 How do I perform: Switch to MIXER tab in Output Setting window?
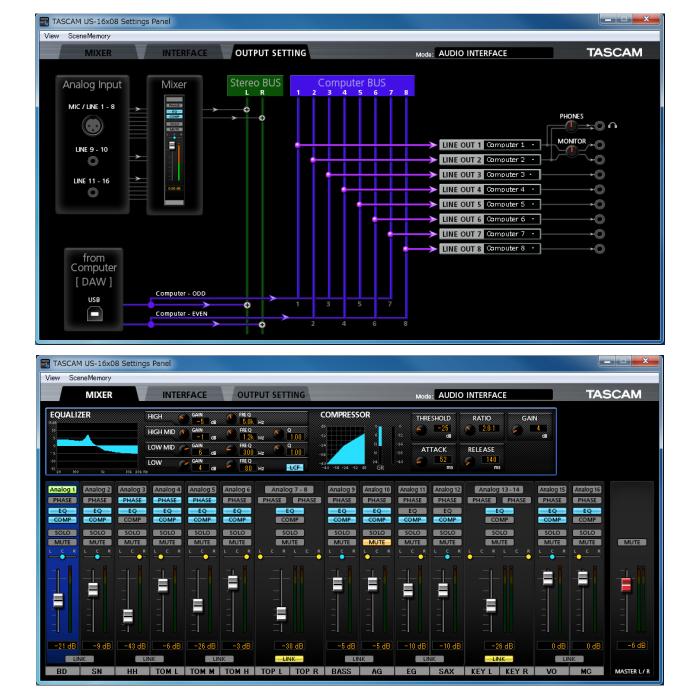(98, 53)
